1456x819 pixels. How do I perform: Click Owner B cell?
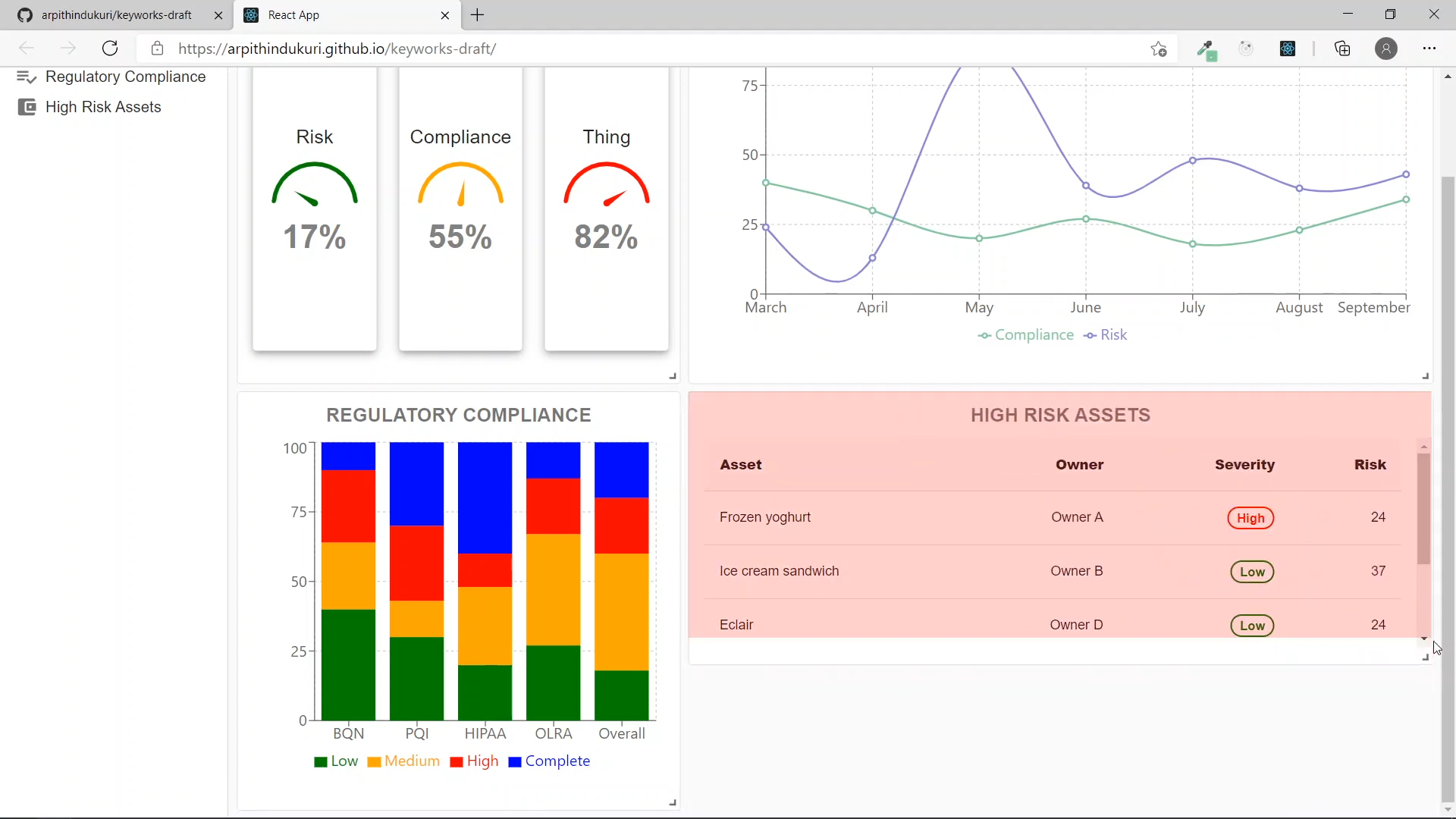click(x=1077, y=572)
